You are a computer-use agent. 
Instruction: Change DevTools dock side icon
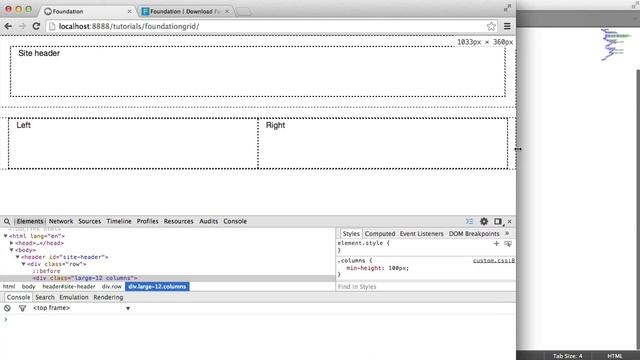(498, 221)
